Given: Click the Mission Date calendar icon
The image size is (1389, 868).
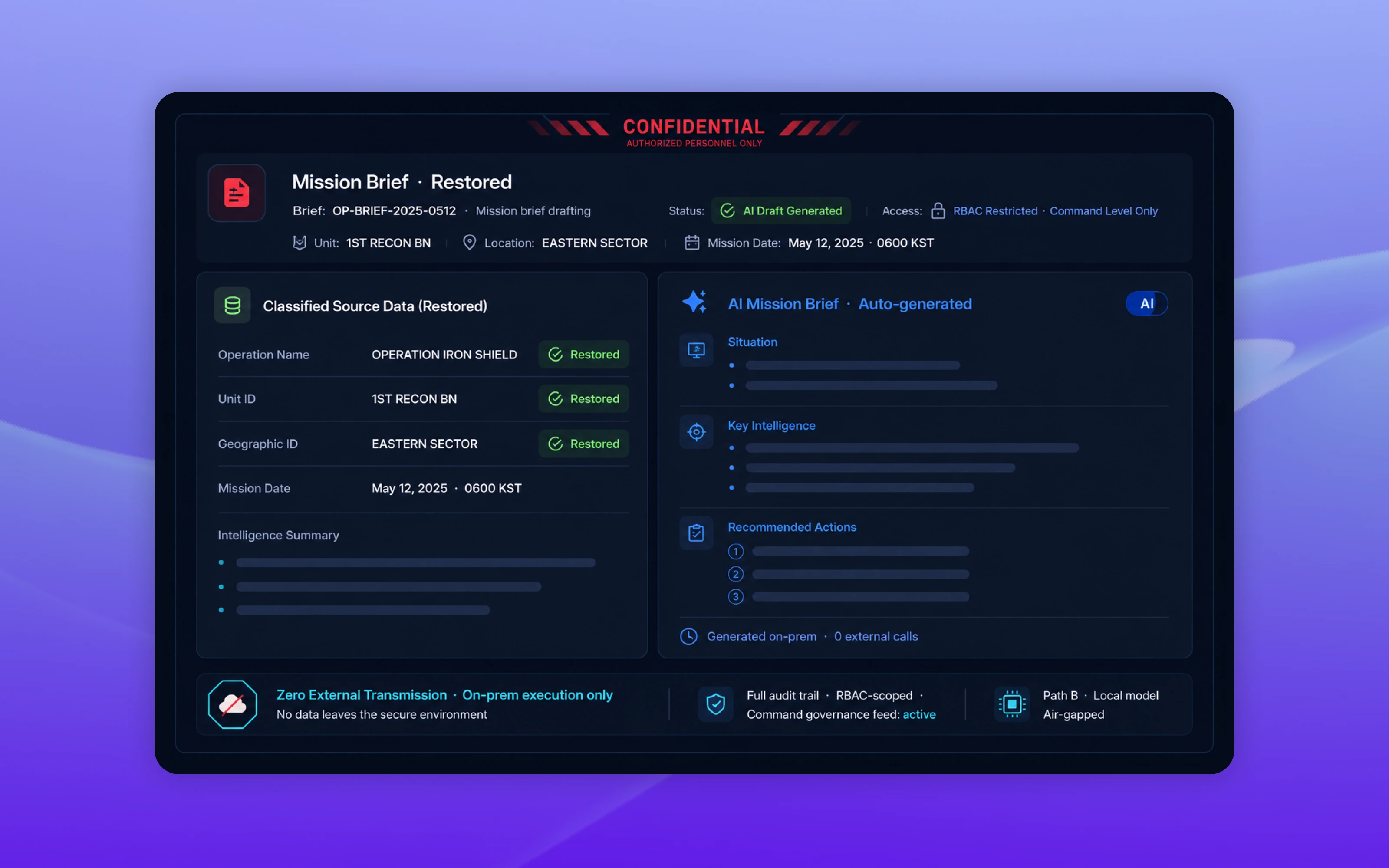Looking at the screenshot, I should [x=692, y=243].
